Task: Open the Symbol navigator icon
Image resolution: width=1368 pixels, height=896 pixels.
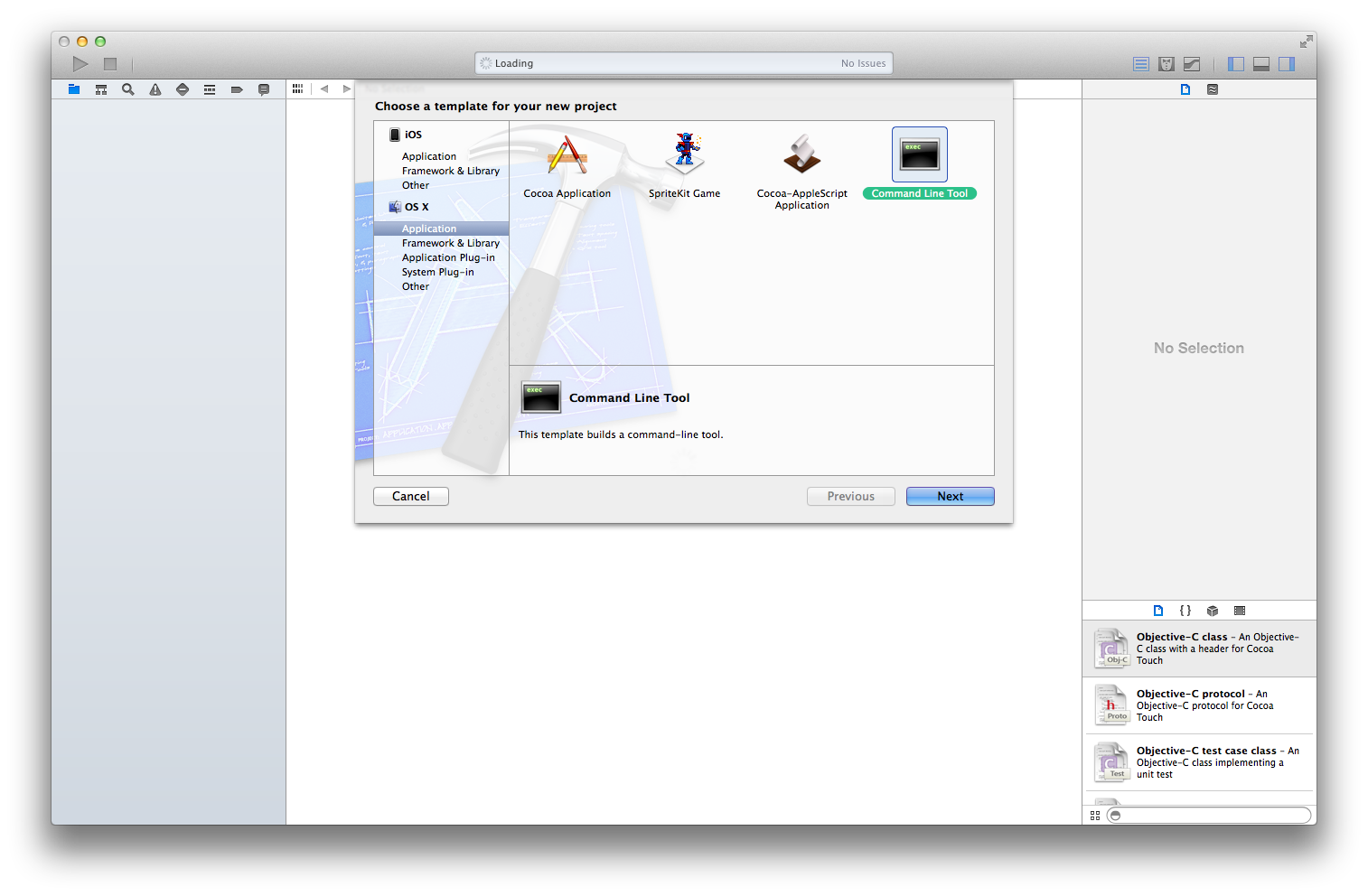Action: pyautogui.click(x=101, y=89)
